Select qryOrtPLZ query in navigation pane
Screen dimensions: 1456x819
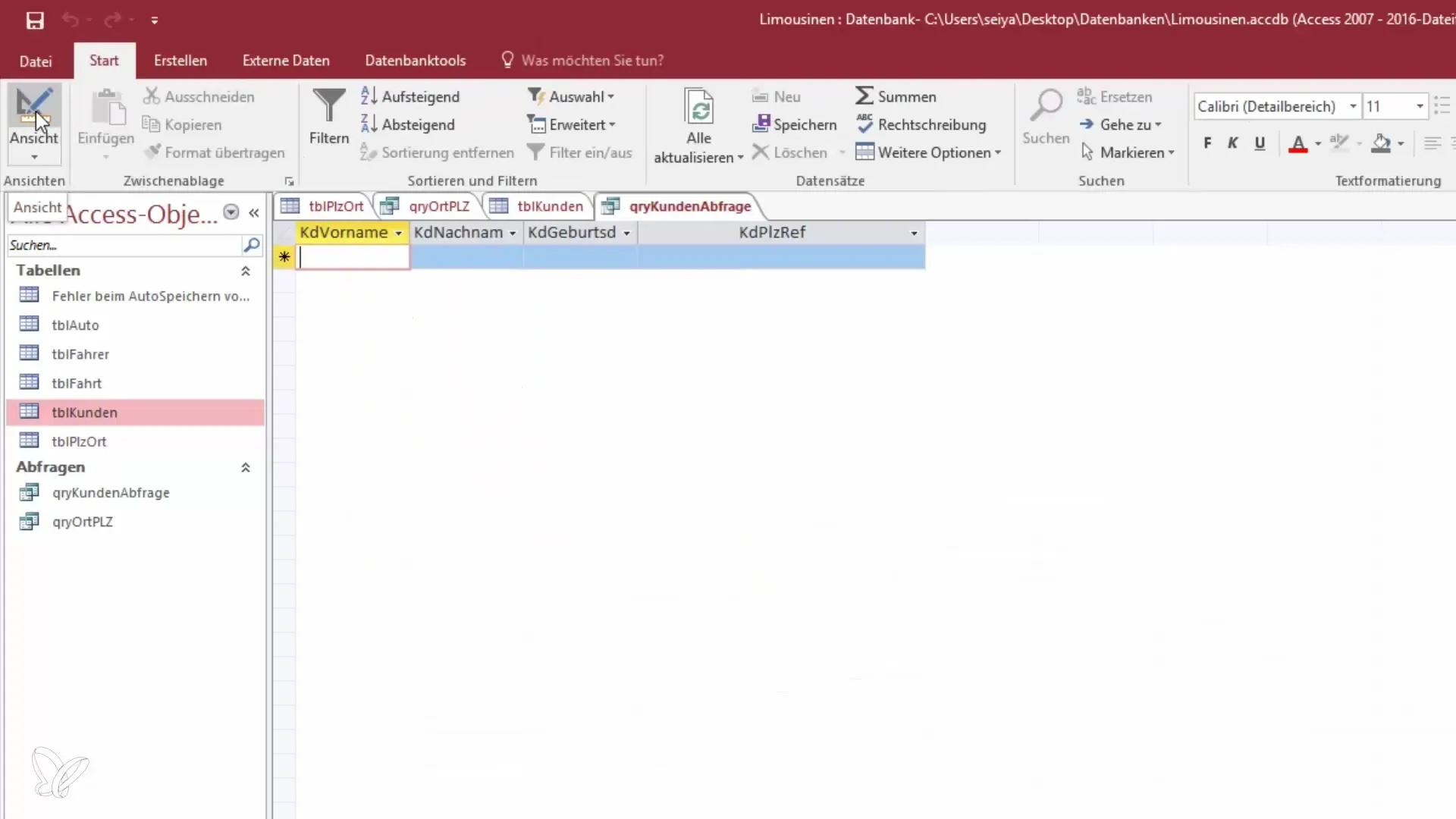82,522
